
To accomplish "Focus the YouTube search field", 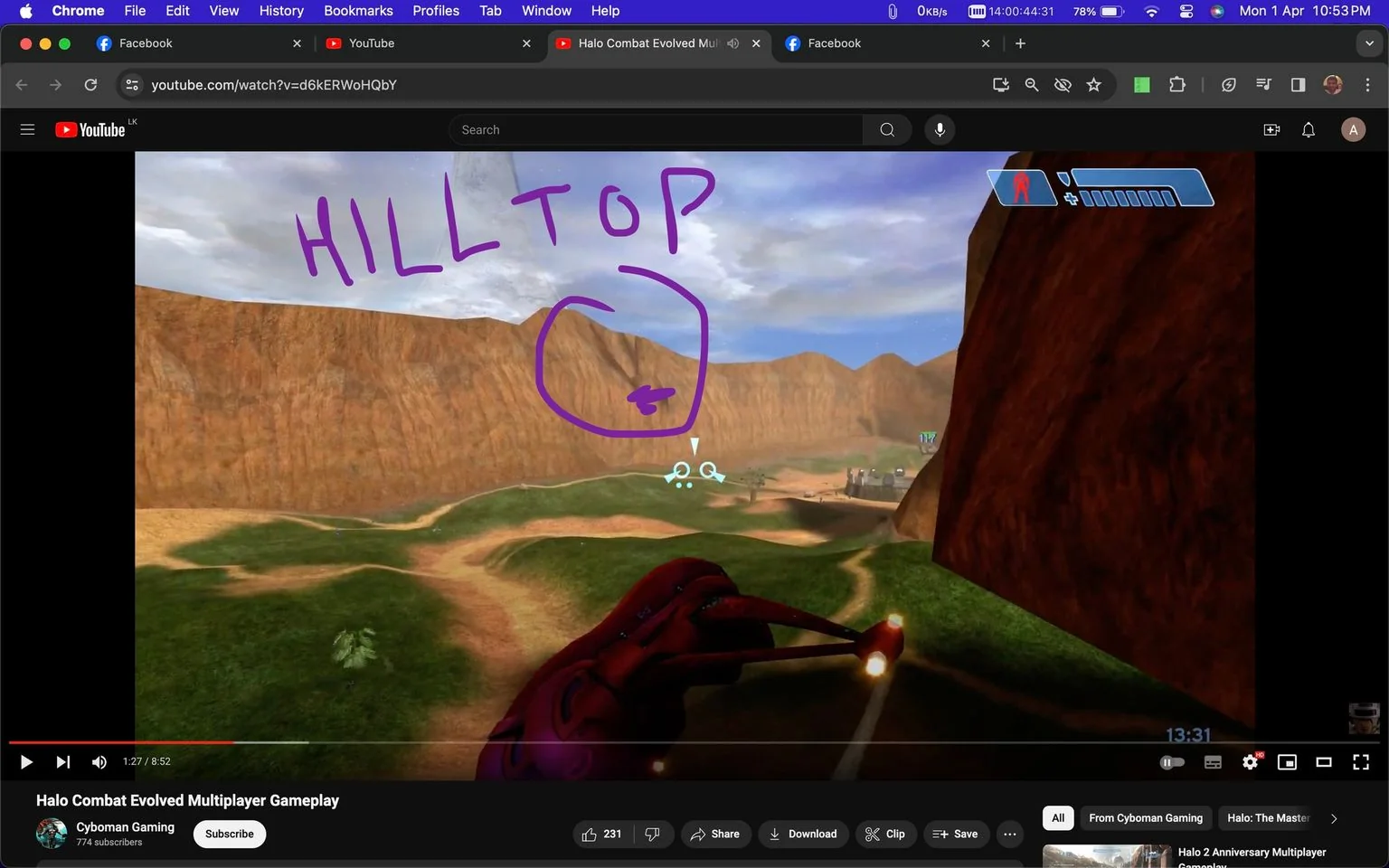I will (x=656, y=129).
